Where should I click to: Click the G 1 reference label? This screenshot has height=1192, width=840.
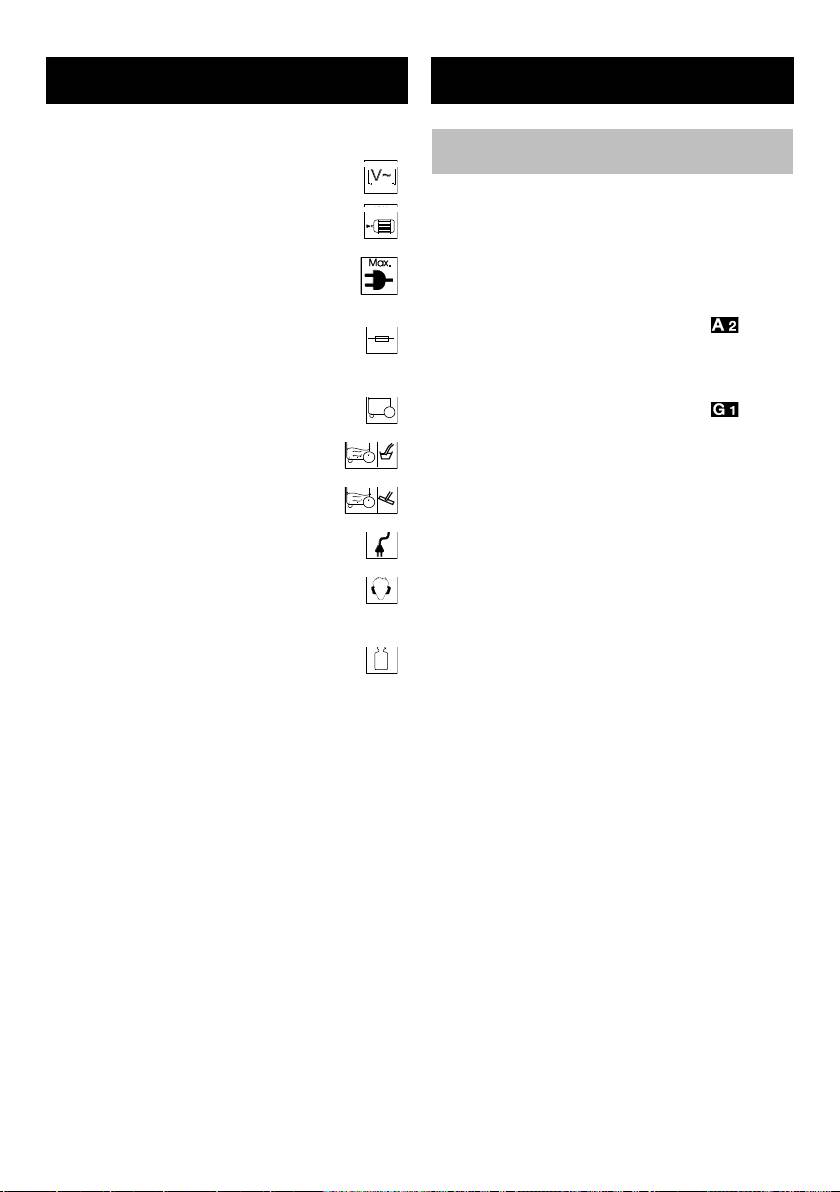[x=724, y=410]
